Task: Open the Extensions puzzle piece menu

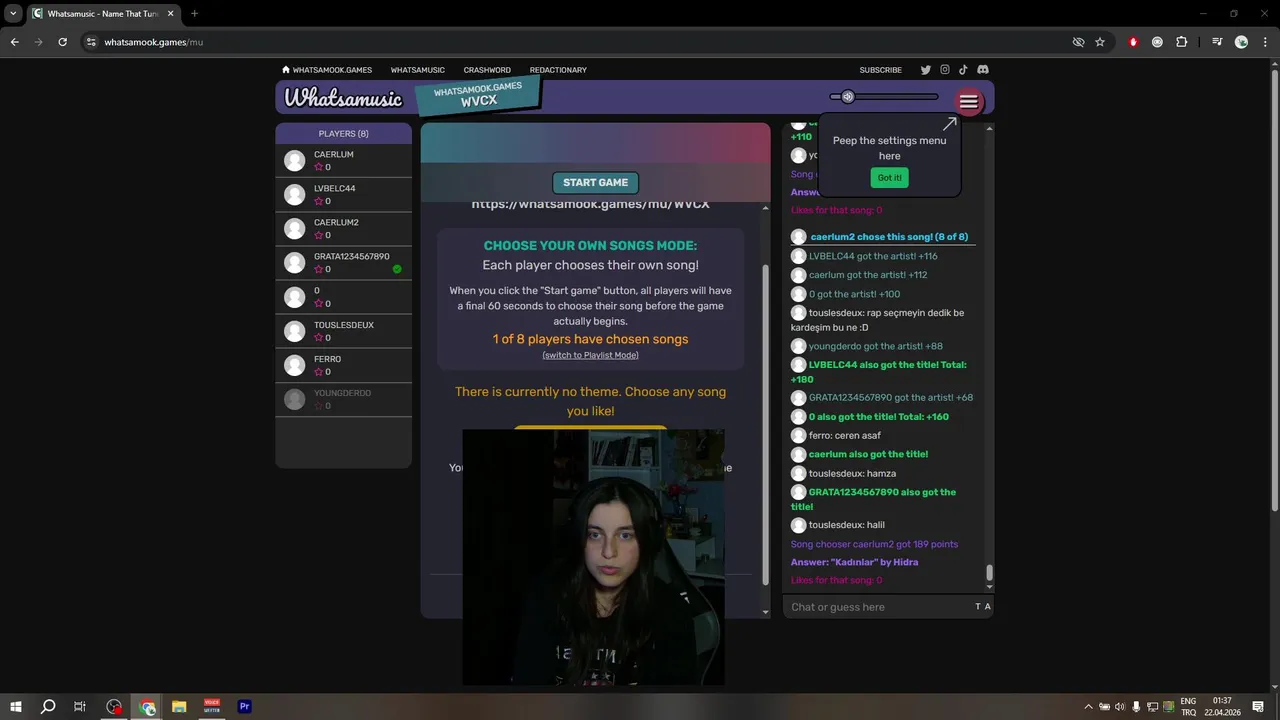Action: 1182,42
